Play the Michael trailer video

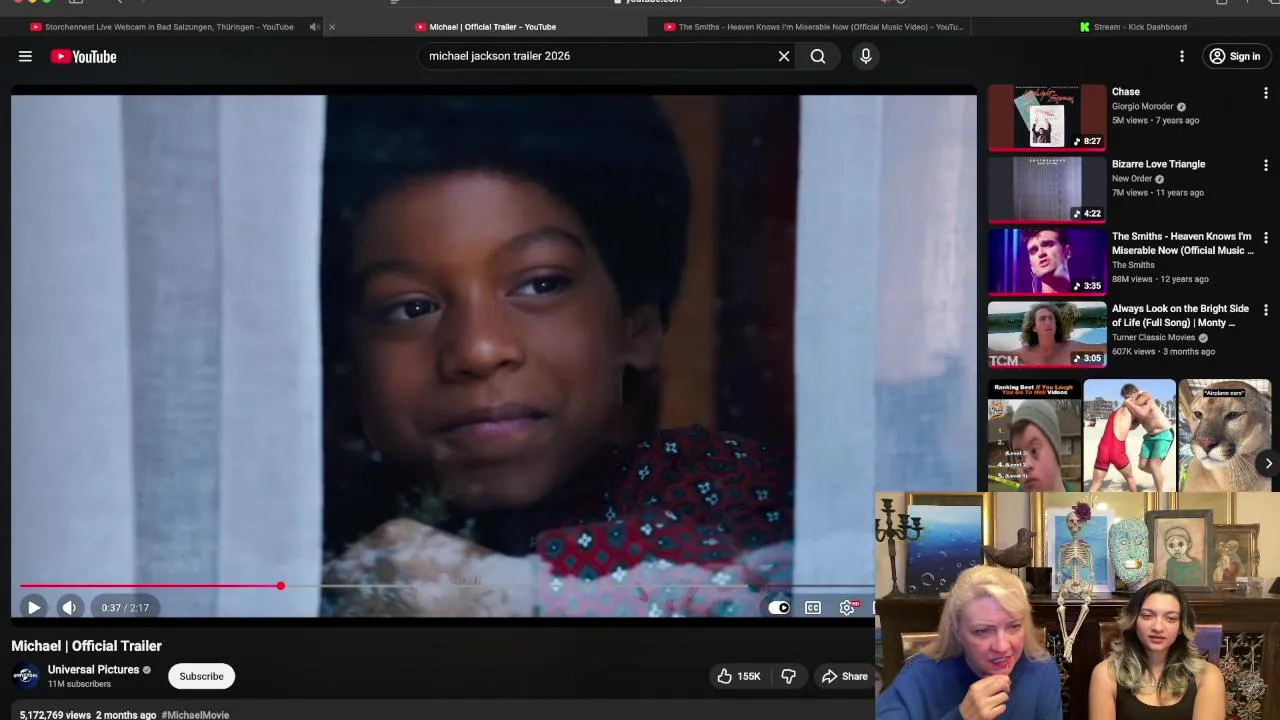pos(33,607)
